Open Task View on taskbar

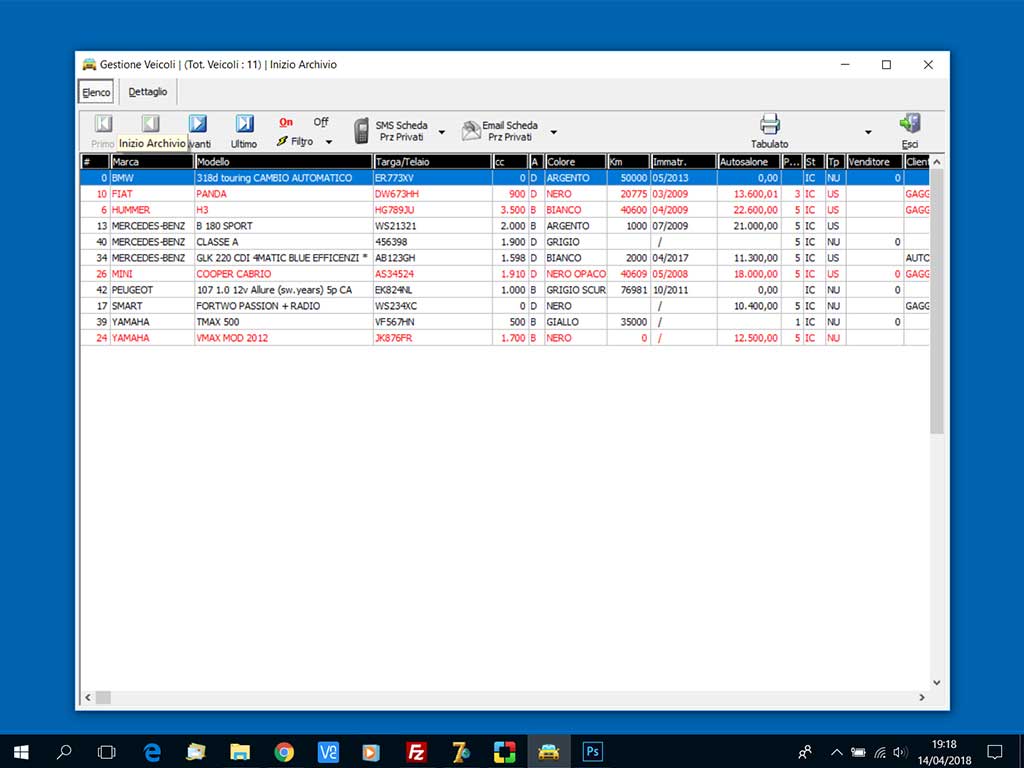point(106,752)
